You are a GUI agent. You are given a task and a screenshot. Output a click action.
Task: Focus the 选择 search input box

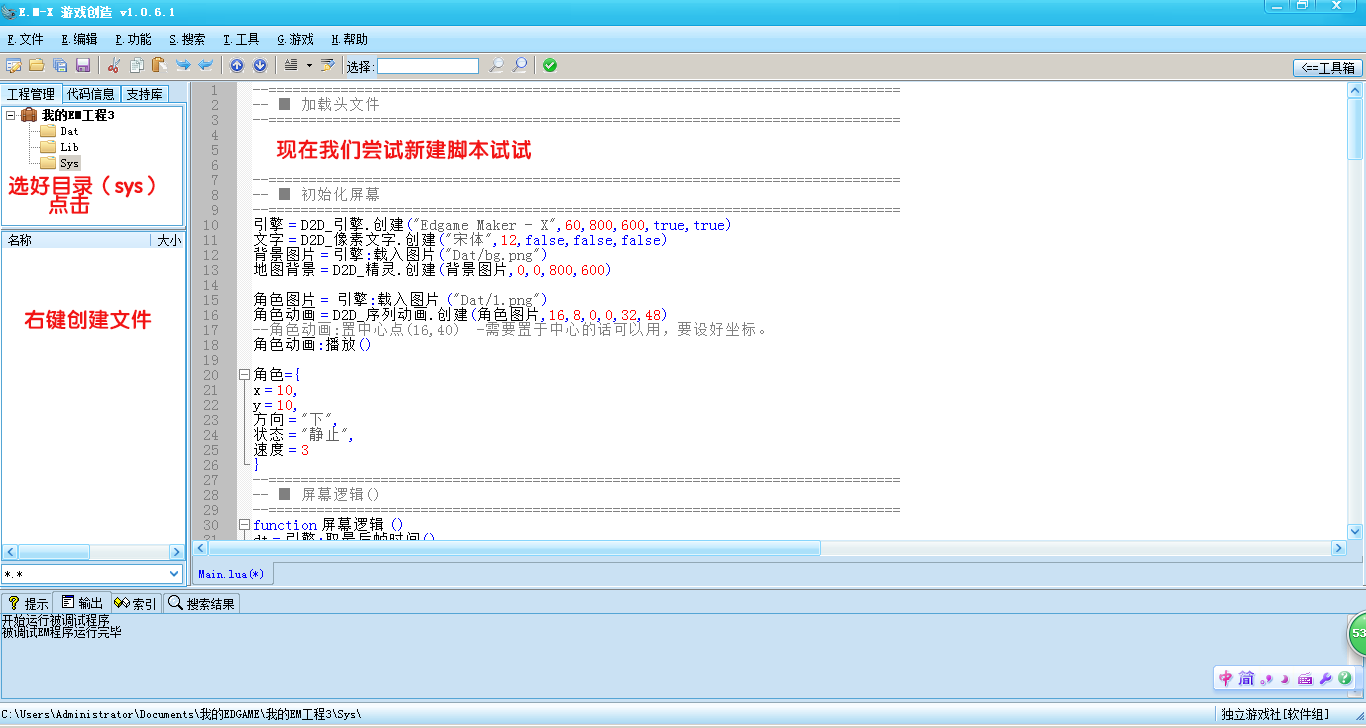(x=428, y=66)
